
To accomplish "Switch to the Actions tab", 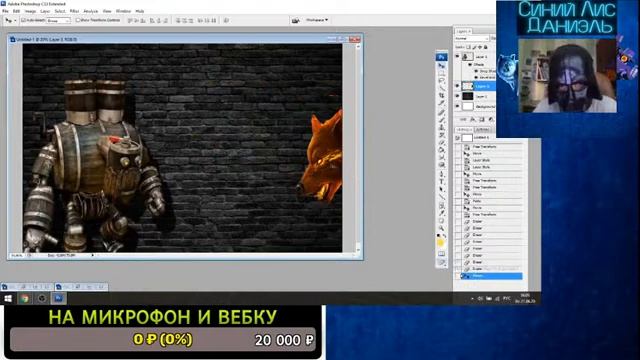I will 482,129.
